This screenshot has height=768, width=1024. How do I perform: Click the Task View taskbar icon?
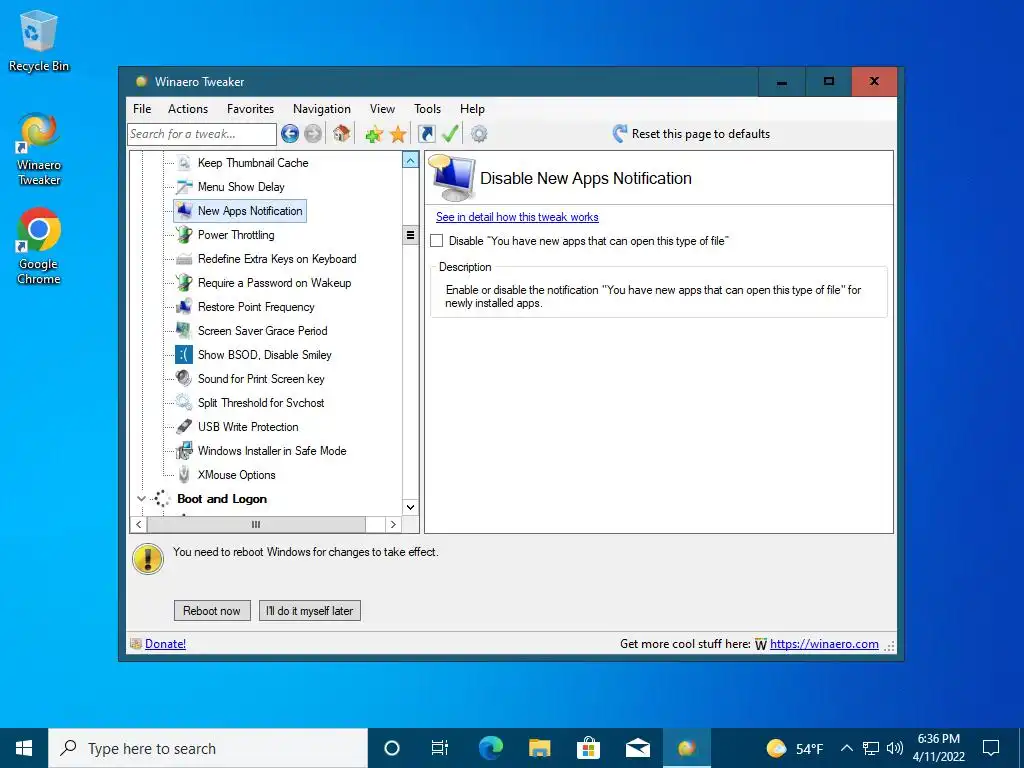coord(440,748)
